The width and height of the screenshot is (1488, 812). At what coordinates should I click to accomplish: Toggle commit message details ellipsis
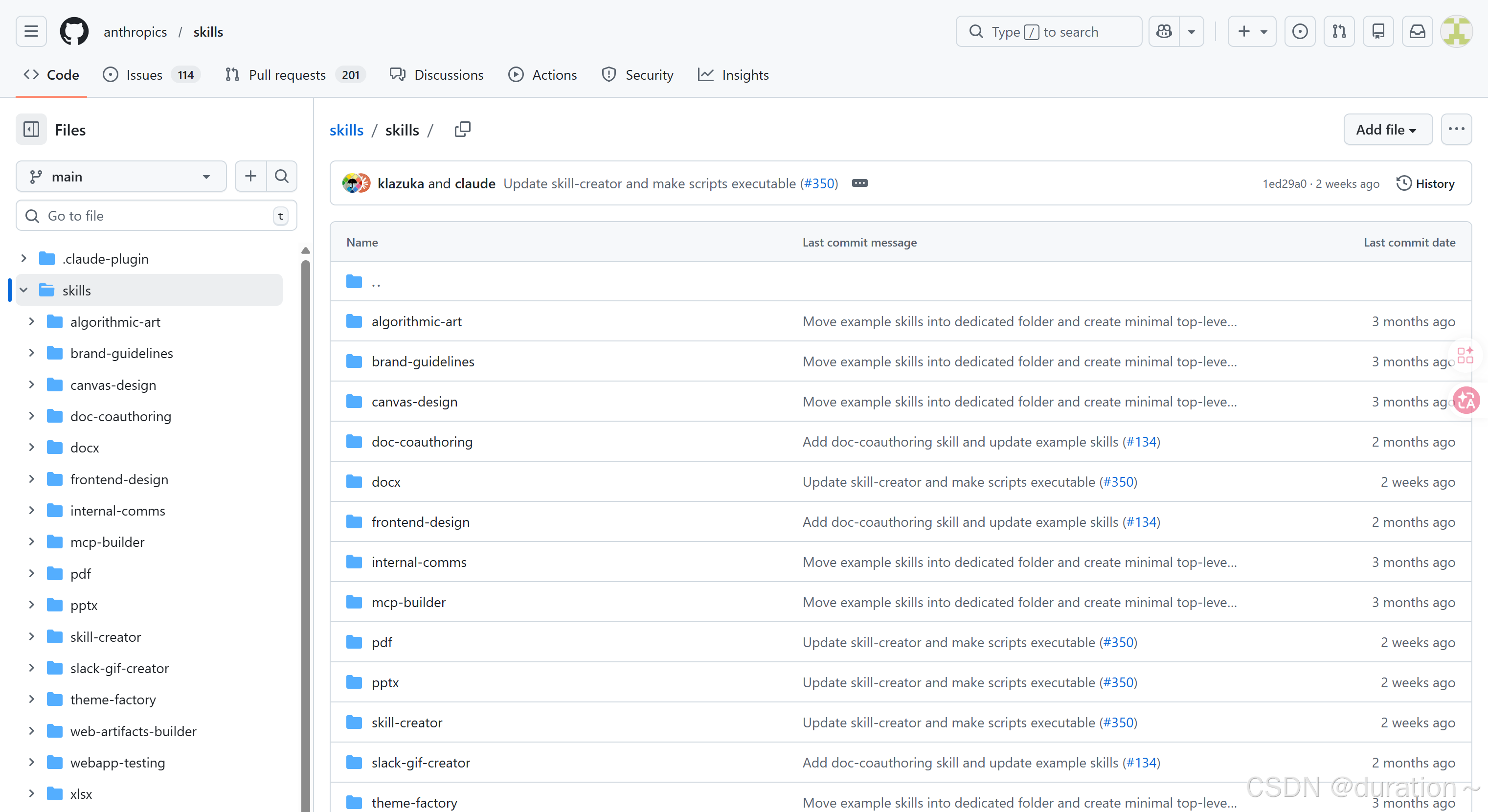click(x=859, y=183)
